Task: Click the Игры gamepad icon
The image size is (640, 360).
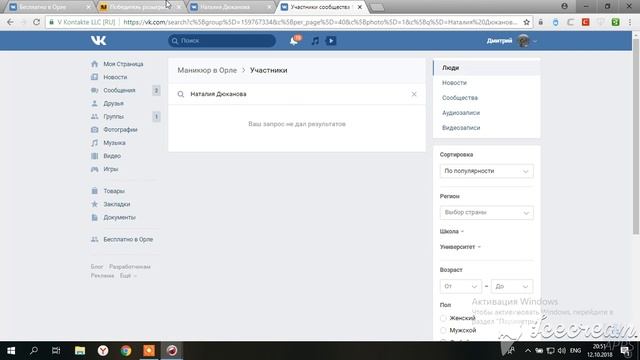Action: (95, 169)
